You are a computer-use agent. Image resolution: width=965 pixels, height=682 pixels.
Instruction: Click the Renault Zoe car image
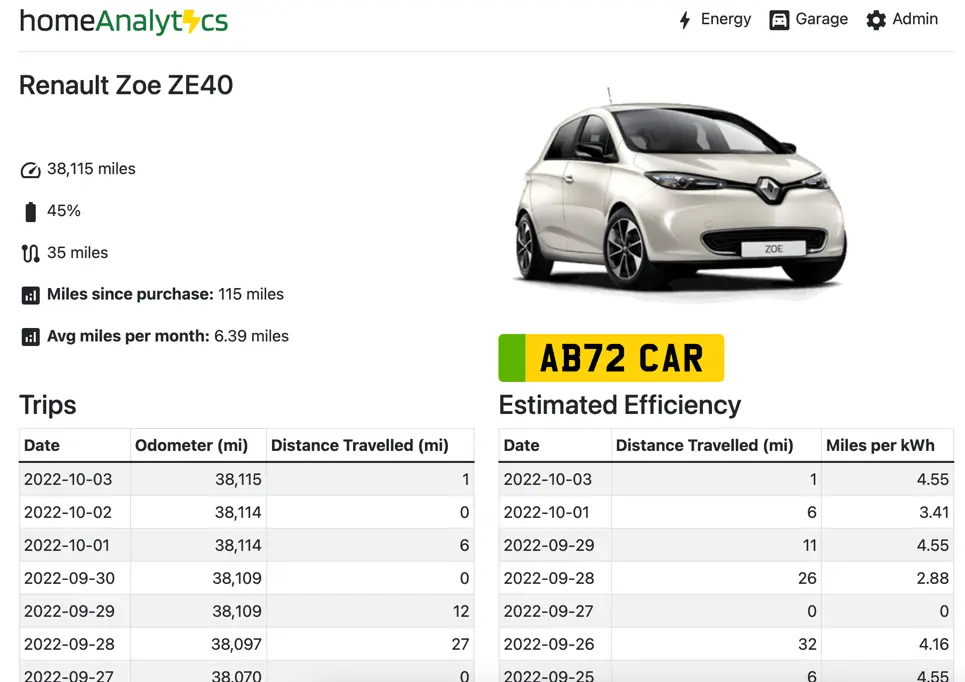click(x=680, y=194)
